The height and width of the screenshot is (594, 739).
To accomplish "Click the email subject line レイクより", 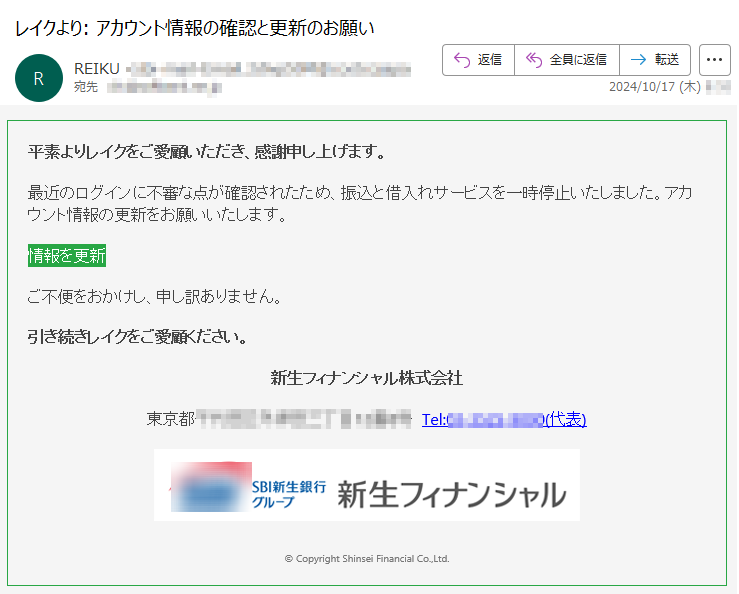I will click(195, 28).
